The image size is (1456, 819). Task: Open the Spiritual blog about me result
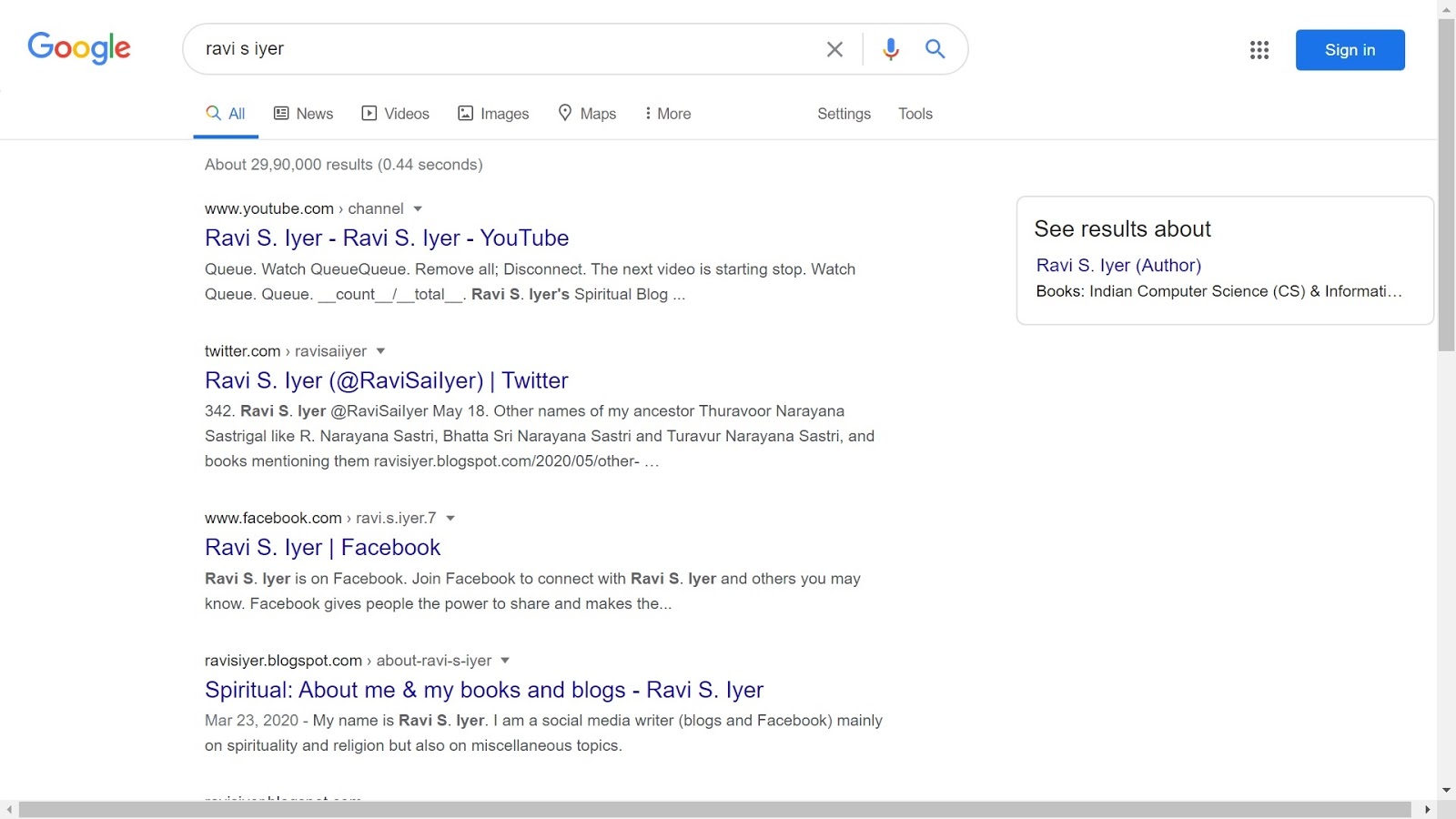[483, 690]
